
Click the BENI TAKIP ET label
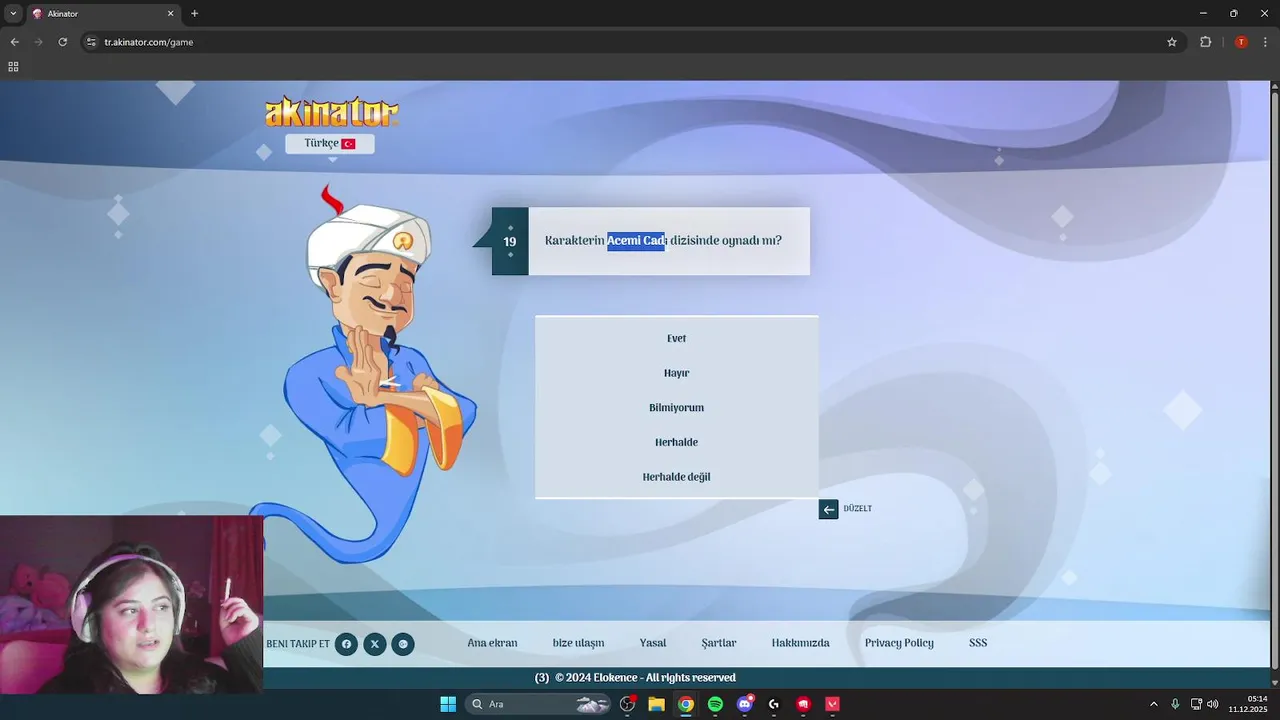pyautogui.click(x=297, y=644)
